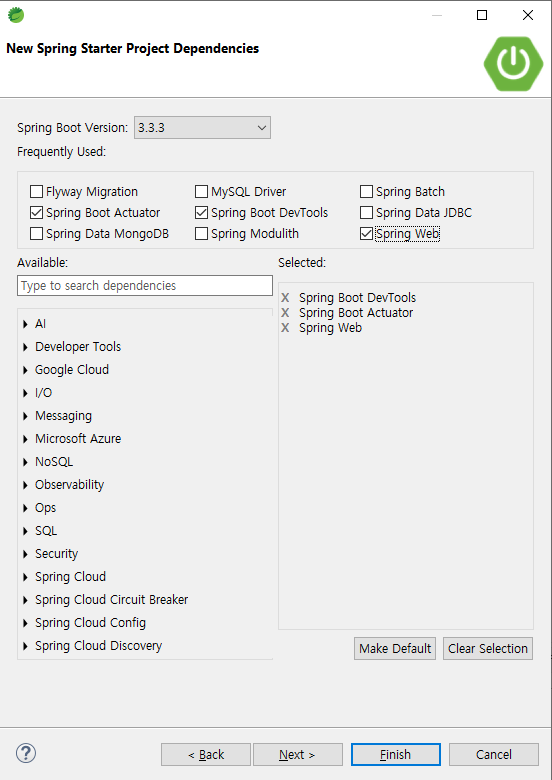Expand the AI category
The height and width of the screenshot is (780, 552).
pyautogui.click(x=25, y=324)
